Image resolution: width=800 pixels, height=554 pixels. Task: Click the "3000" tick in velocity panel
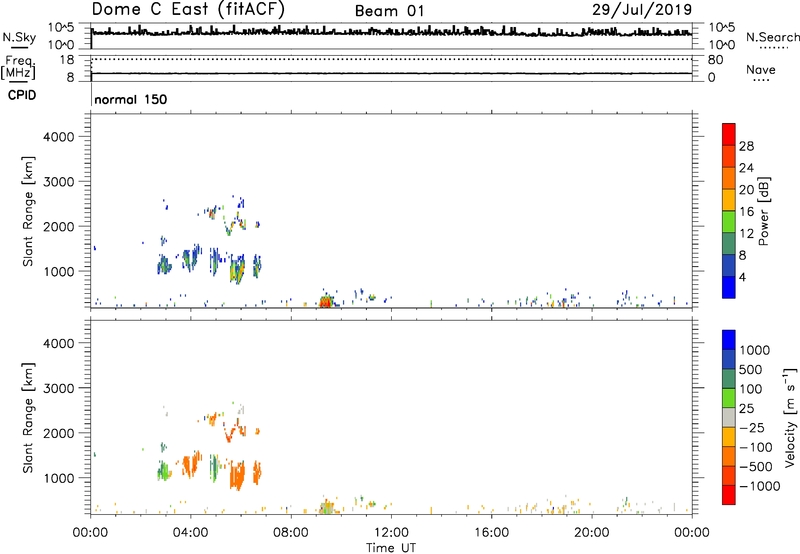point(59,388)
